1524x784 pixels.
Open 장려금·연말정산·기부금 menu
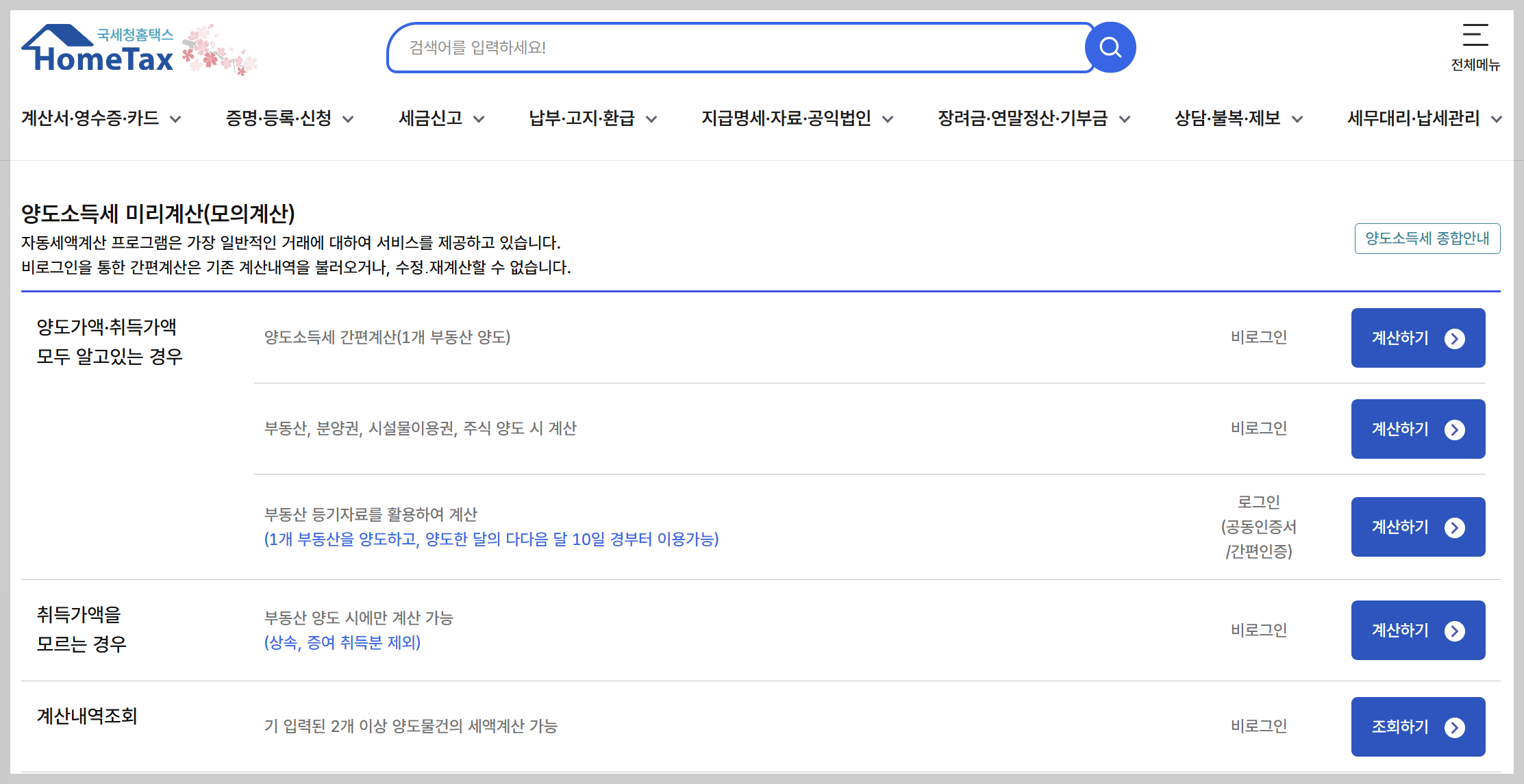[1022, 118]
